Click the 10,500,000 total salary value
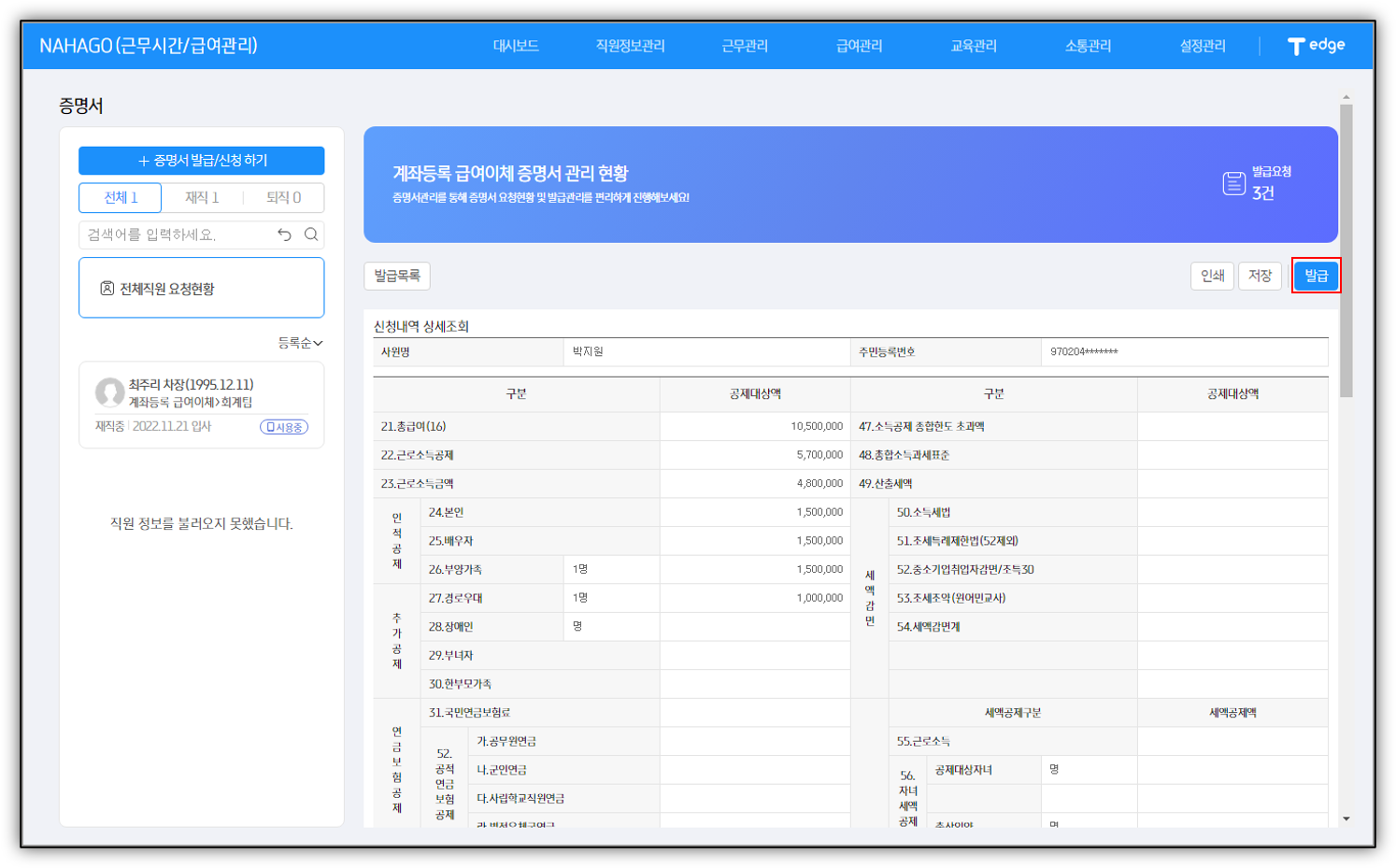The width and height of the screenshot is (1396, 868). (x=817, y=427)
